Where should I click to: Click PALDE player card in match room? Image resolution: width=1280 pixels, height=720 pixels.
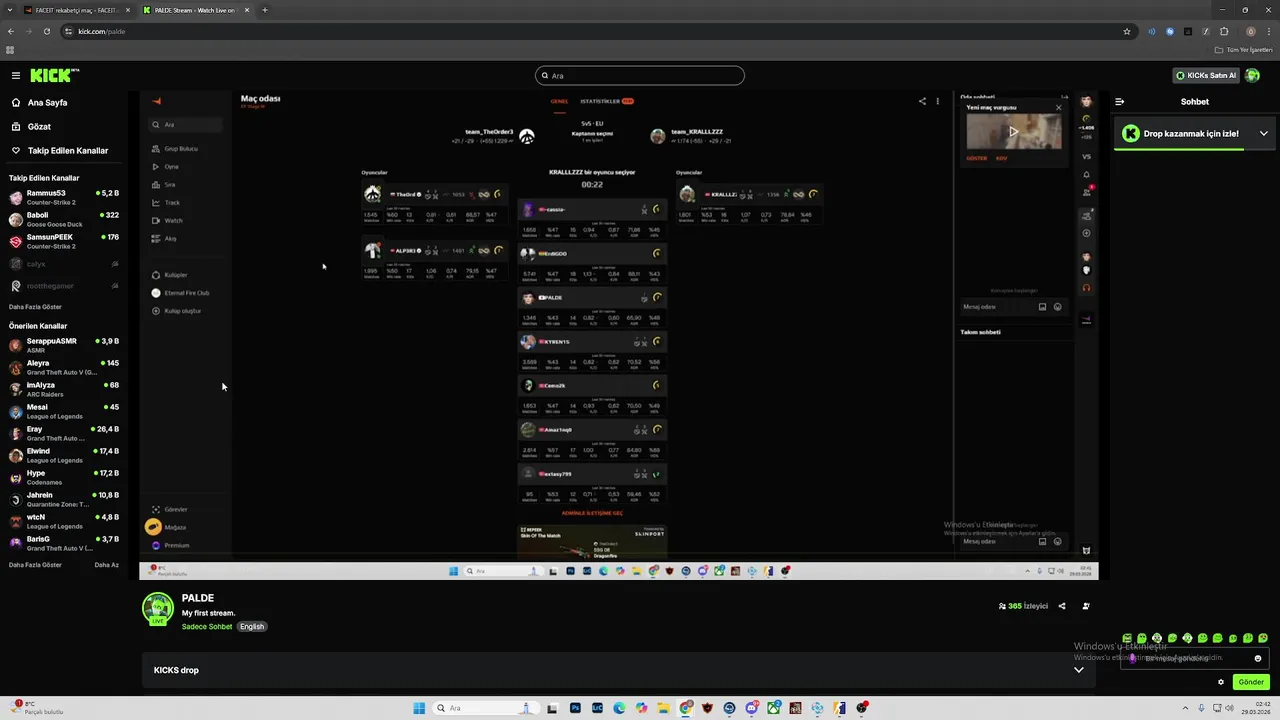click(x=592, y=308)
